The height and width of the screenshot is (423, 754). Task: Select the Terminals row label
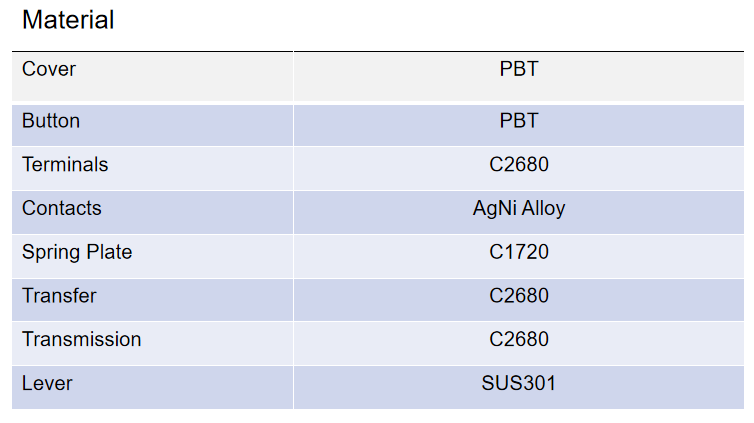coord(65,164)
